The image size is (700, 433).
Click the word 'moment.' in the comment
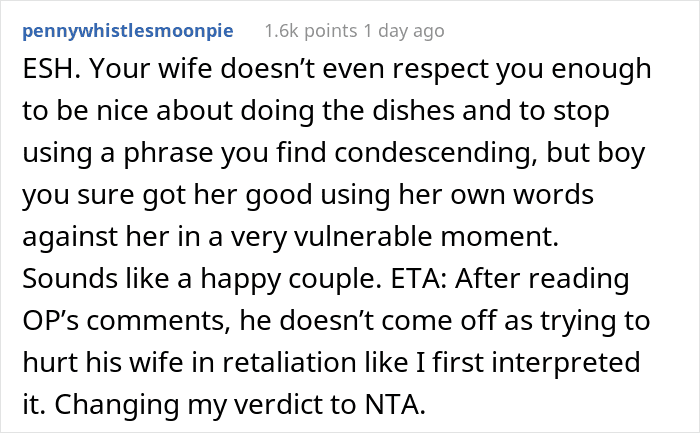500,237
